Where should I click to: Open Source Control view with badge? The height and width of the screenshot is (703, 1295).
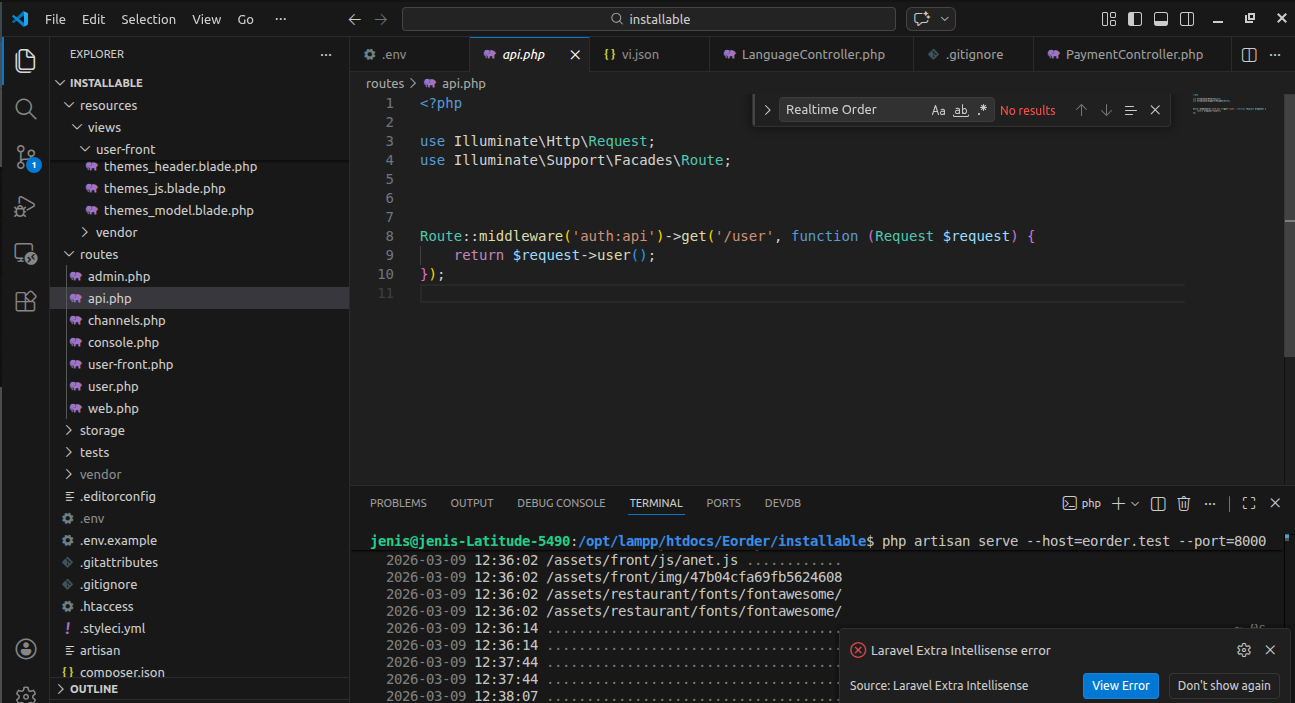(26, 156)
